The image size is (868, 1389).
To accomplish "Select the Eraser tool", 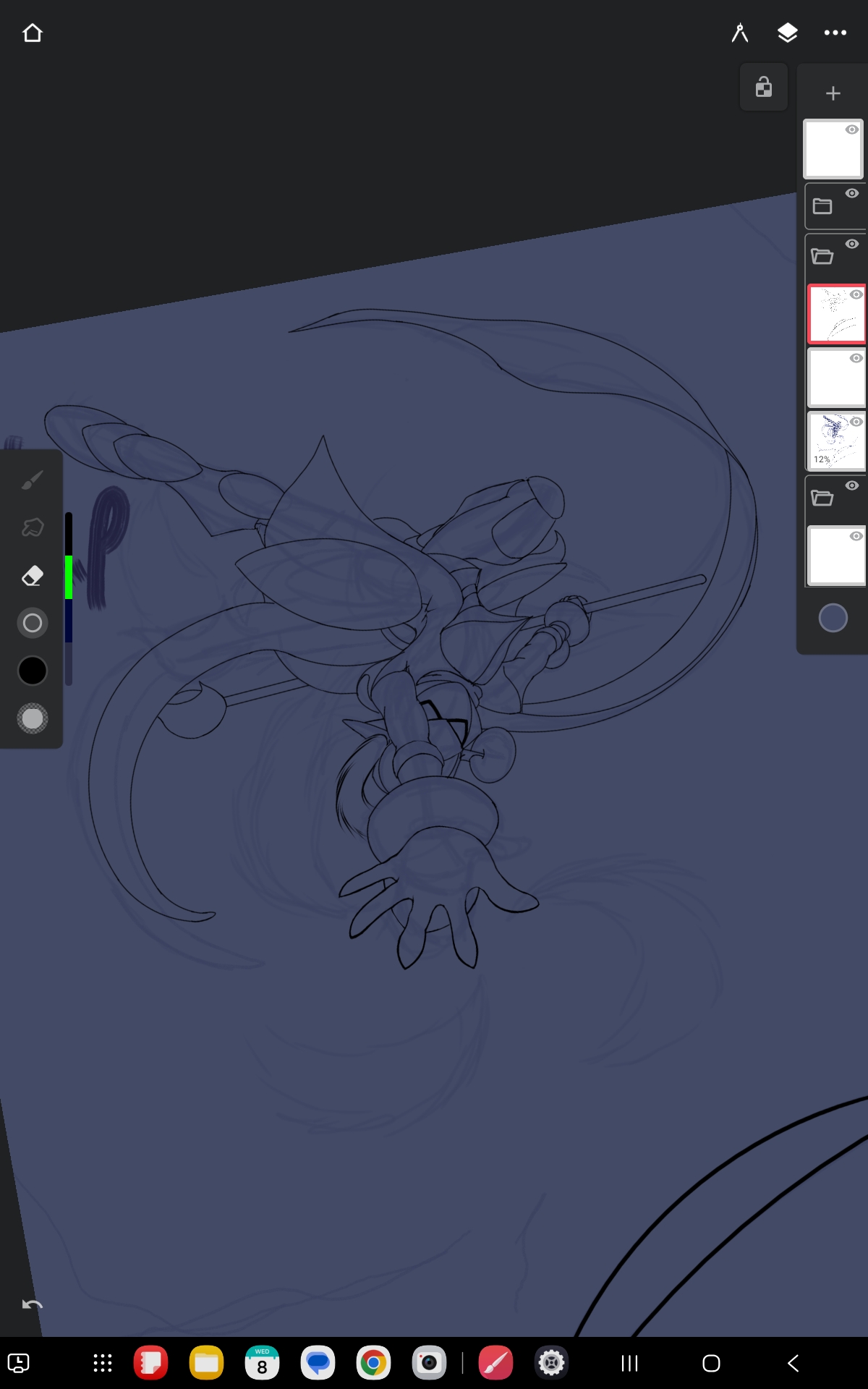I will click(33, 576).
